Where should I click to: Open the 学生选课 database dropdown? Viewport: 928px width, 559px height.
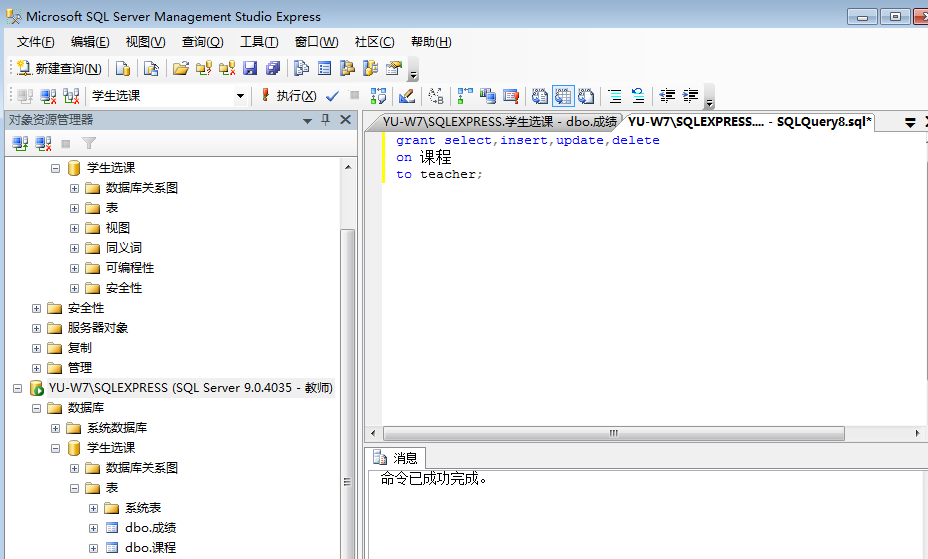240,96
